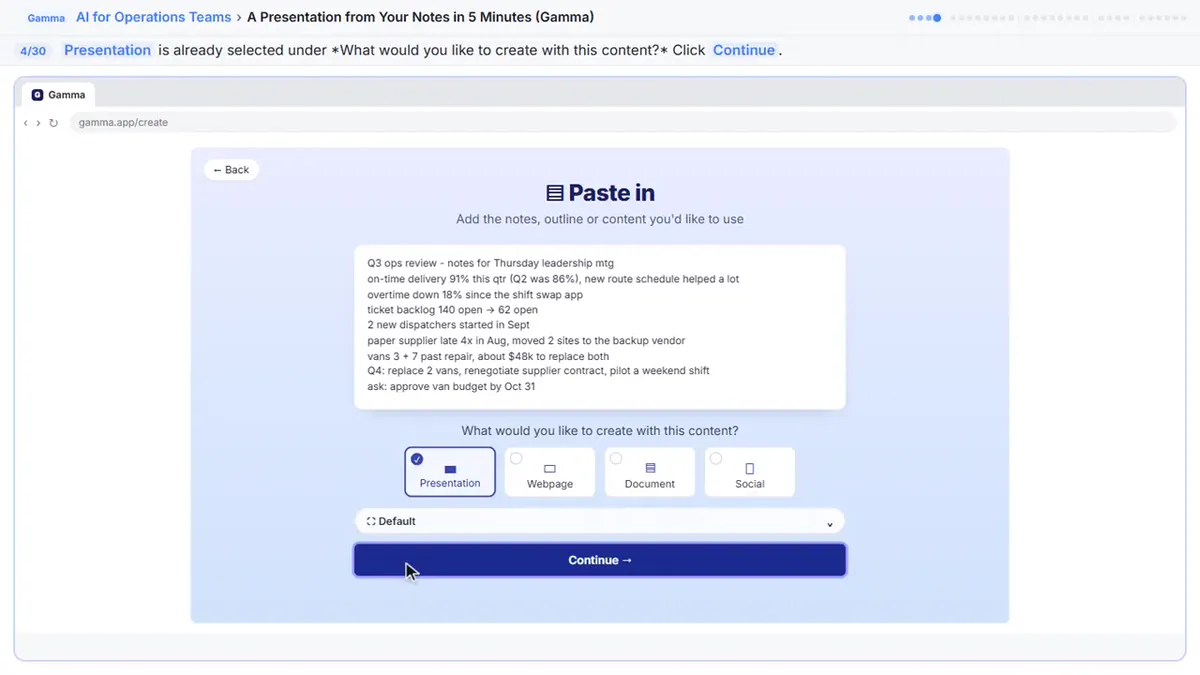Click the highlighted Continue word in instructions
Image resolution: width=1200 pixels, height=675 pixels.
(x=743, y=50)
